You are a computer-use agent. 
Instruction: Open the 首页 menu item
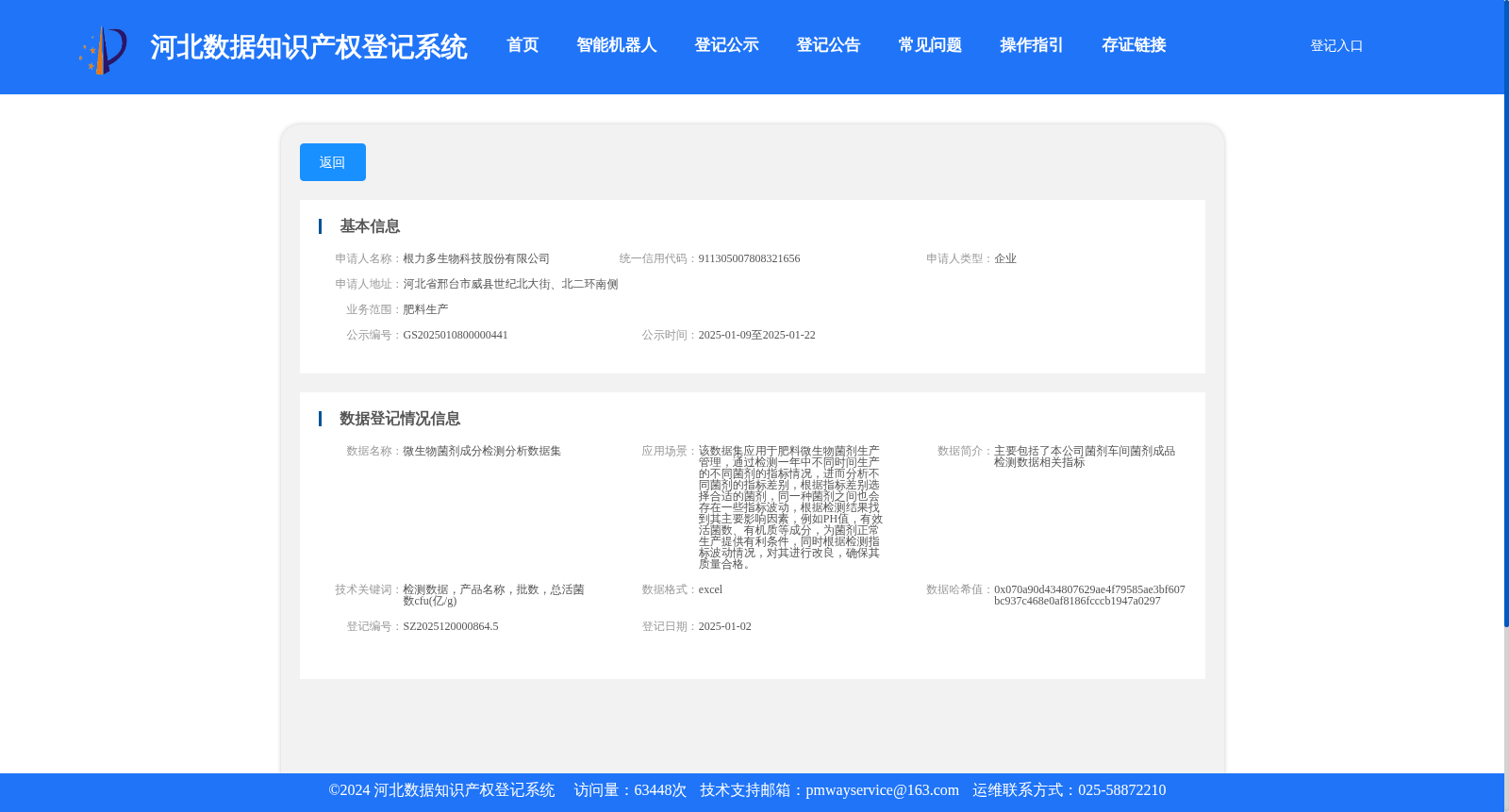click(522, 45)
